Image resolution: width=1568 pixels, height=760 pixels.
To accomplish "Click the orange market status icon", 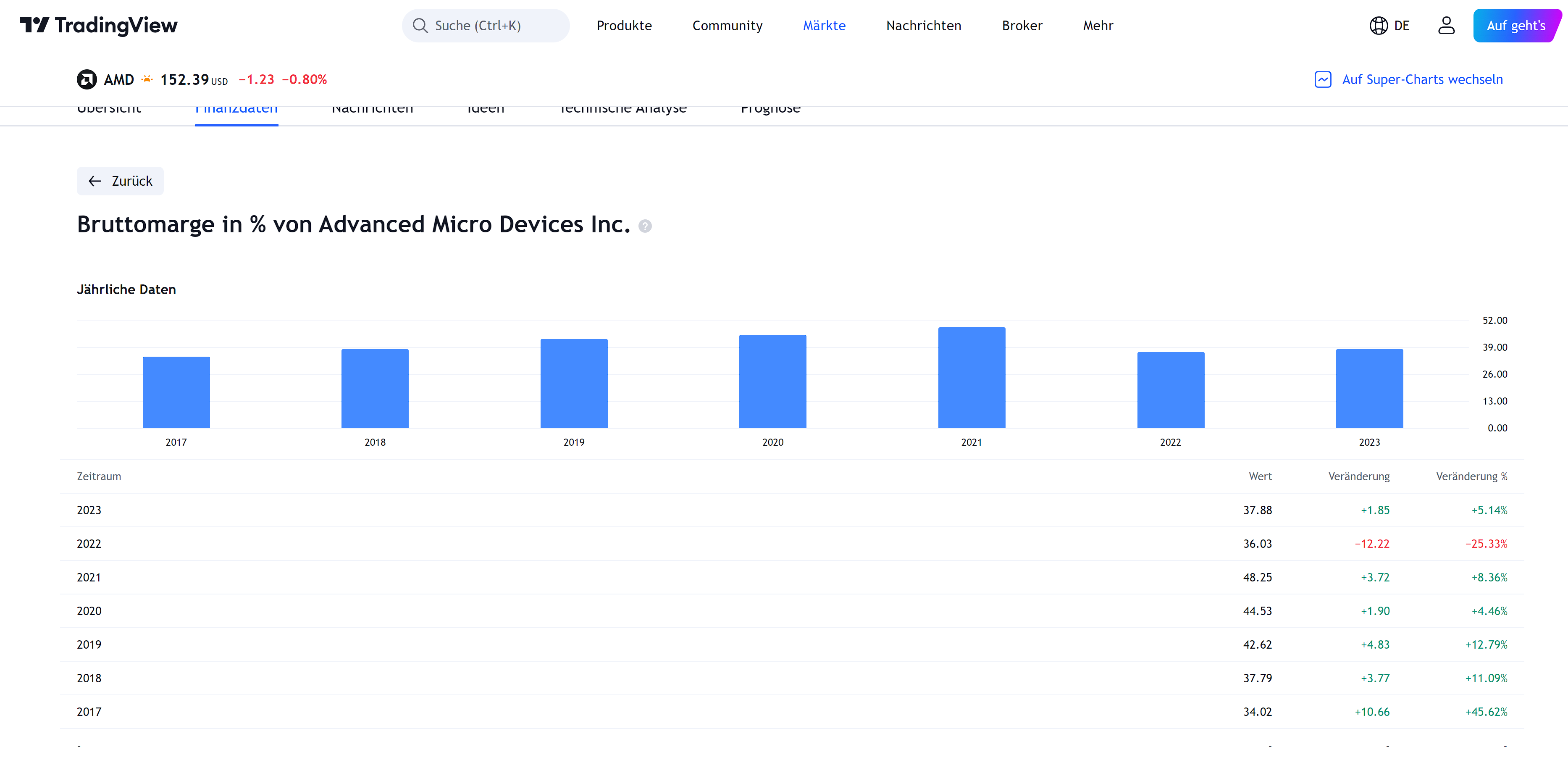I will point(147,79).
